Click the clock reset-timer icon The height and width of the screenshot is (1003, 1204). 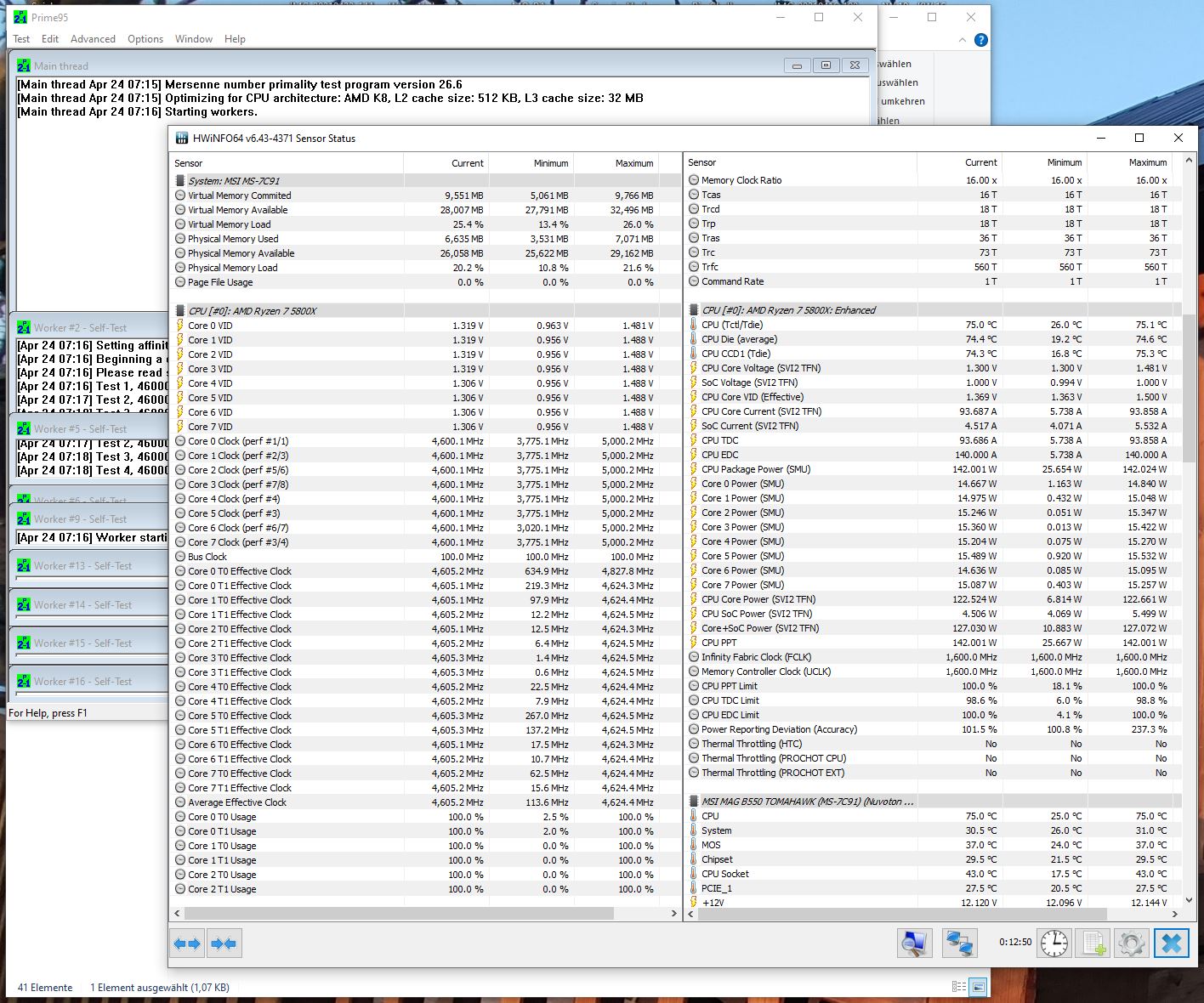(x=1054, y=943)
